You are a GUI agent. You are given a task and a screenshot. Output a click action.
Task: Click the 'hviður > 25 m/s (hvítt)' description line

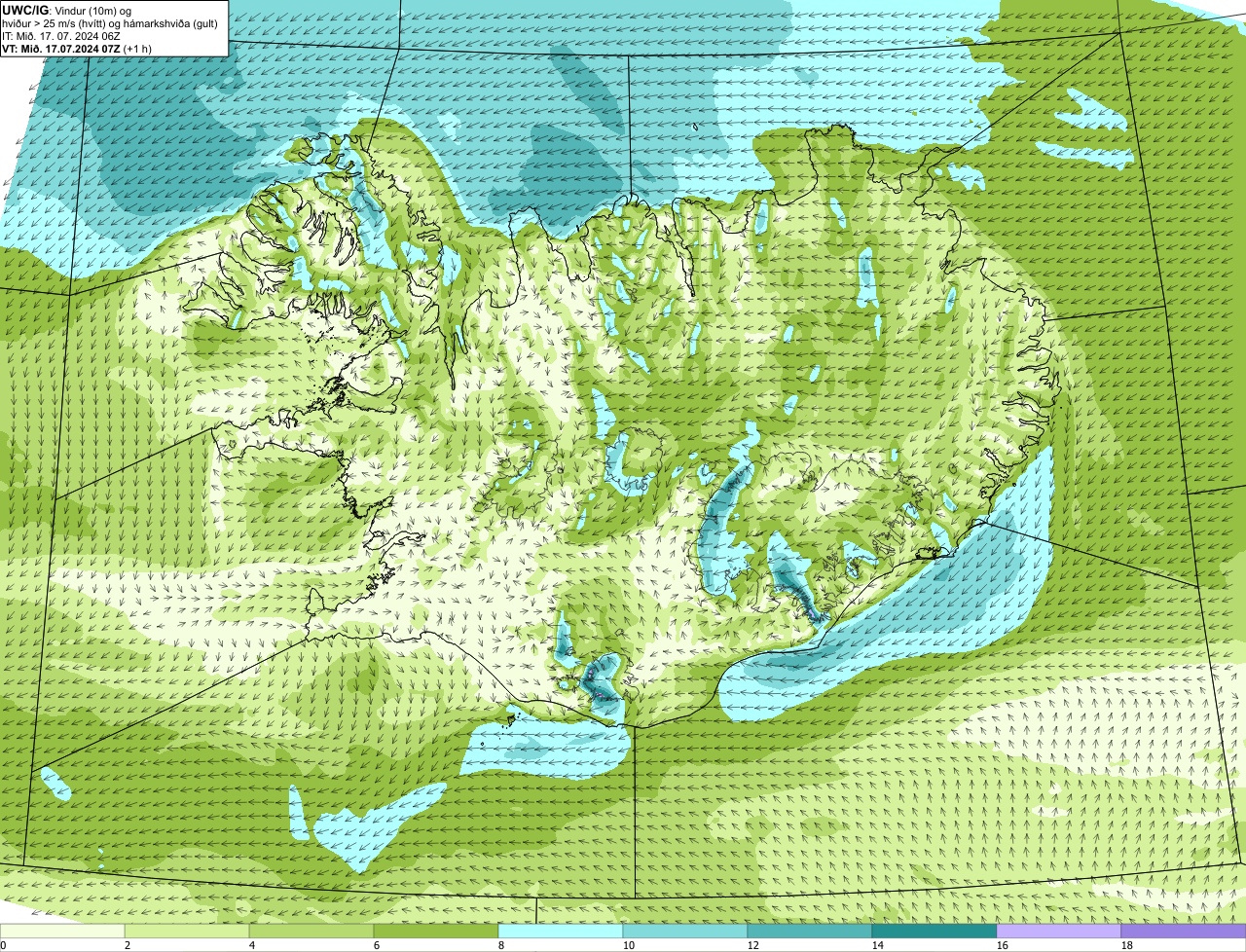110,23
